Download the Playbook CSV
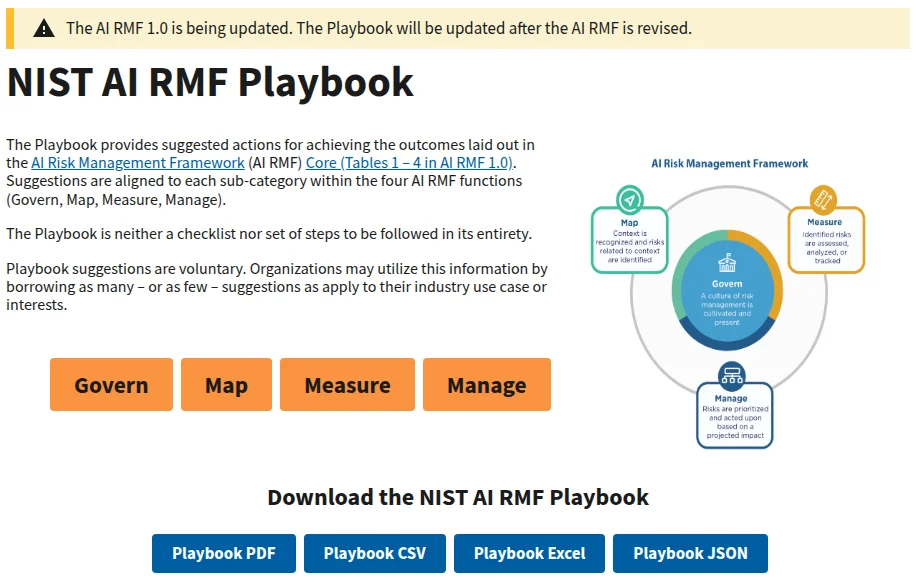The width and height of the screenshot is (920, 586). pos(375,553)
